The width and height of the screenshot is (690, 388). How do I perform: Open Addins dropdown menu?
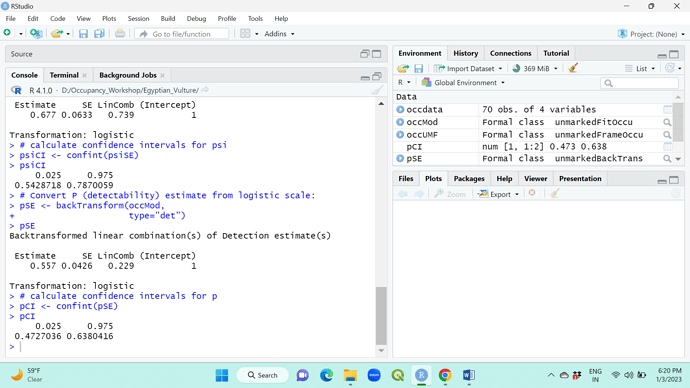click(279, 33)
